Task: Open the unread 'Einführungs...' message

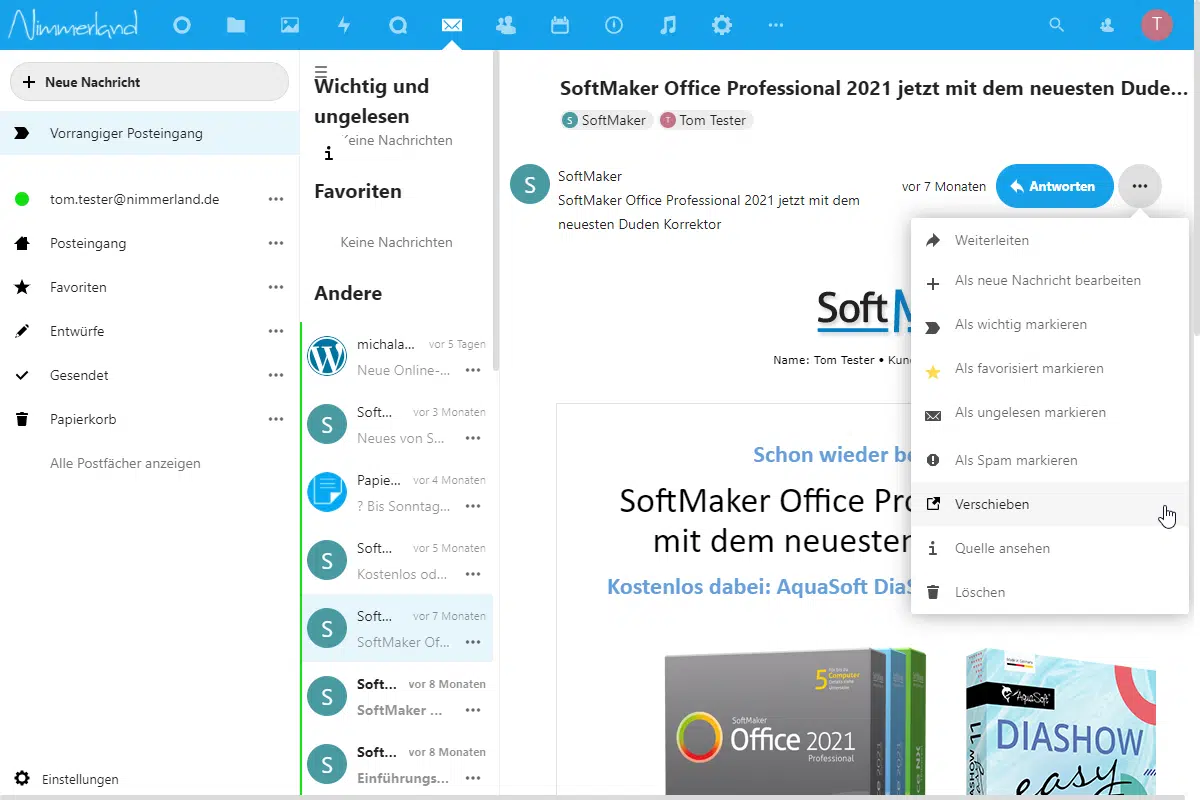Action: click(x=397, y=764)
